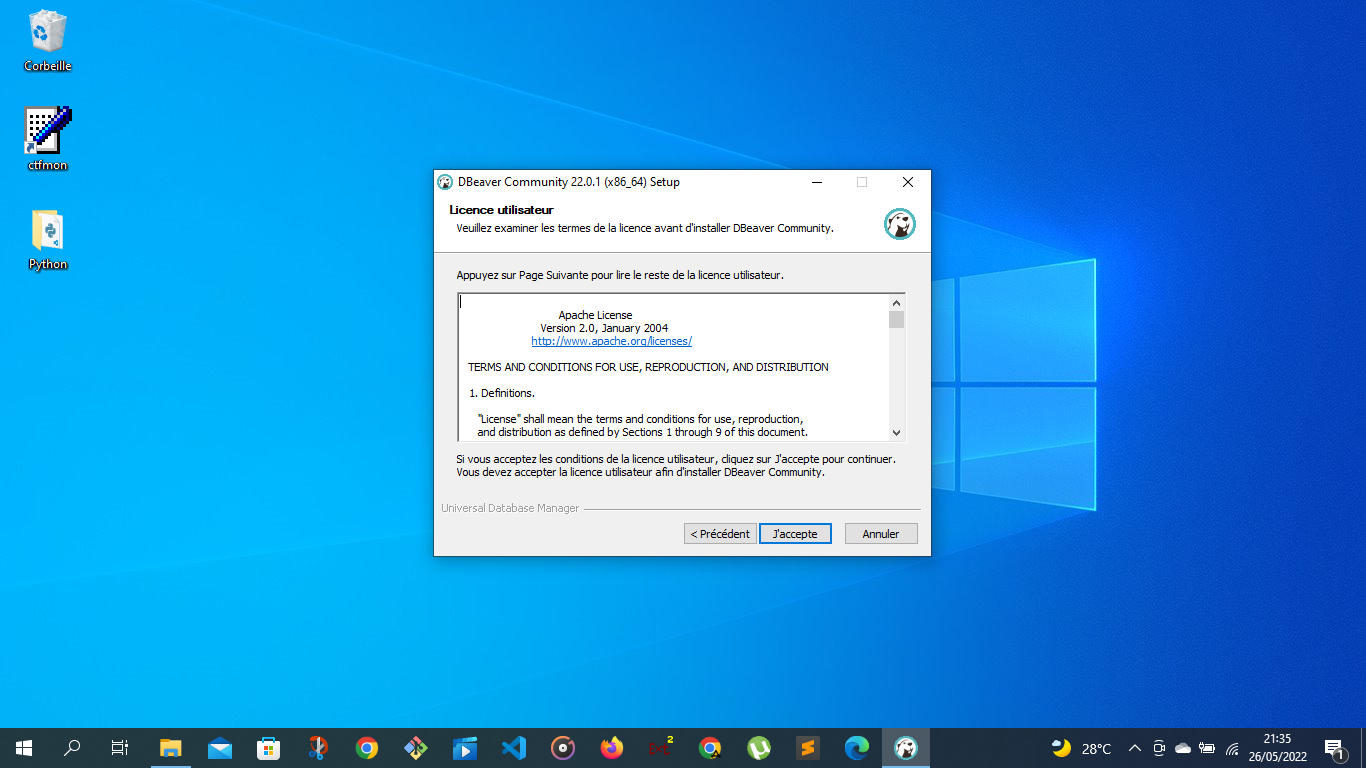Open the apache.org licenses link
1366x768 pixels.
coord(612,341)
